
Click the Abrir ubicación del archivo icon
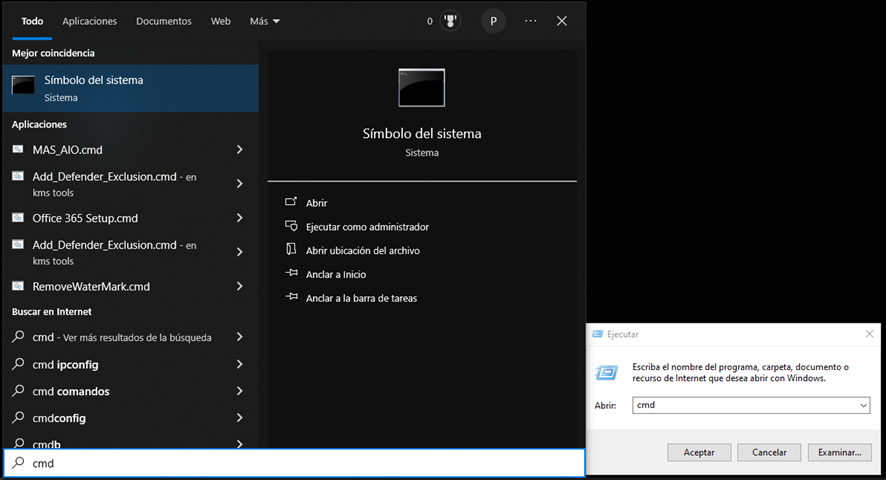291,249
